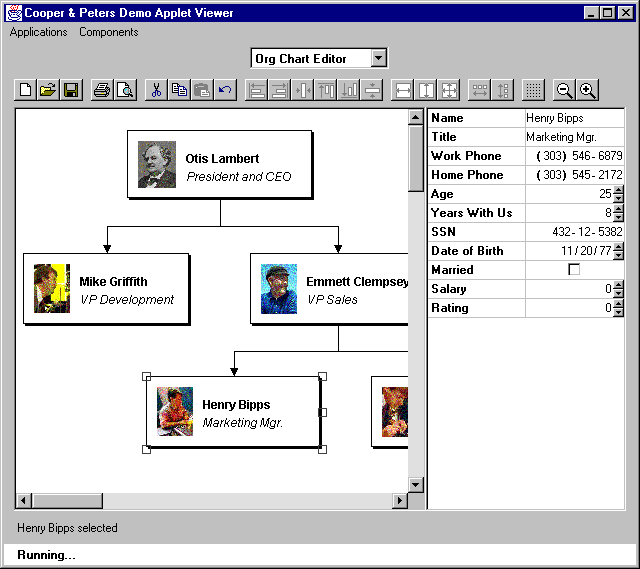The image size is (640, 569).
Task: Click the Name field containing Henry Bipps
Action: (x=574, y=118)
